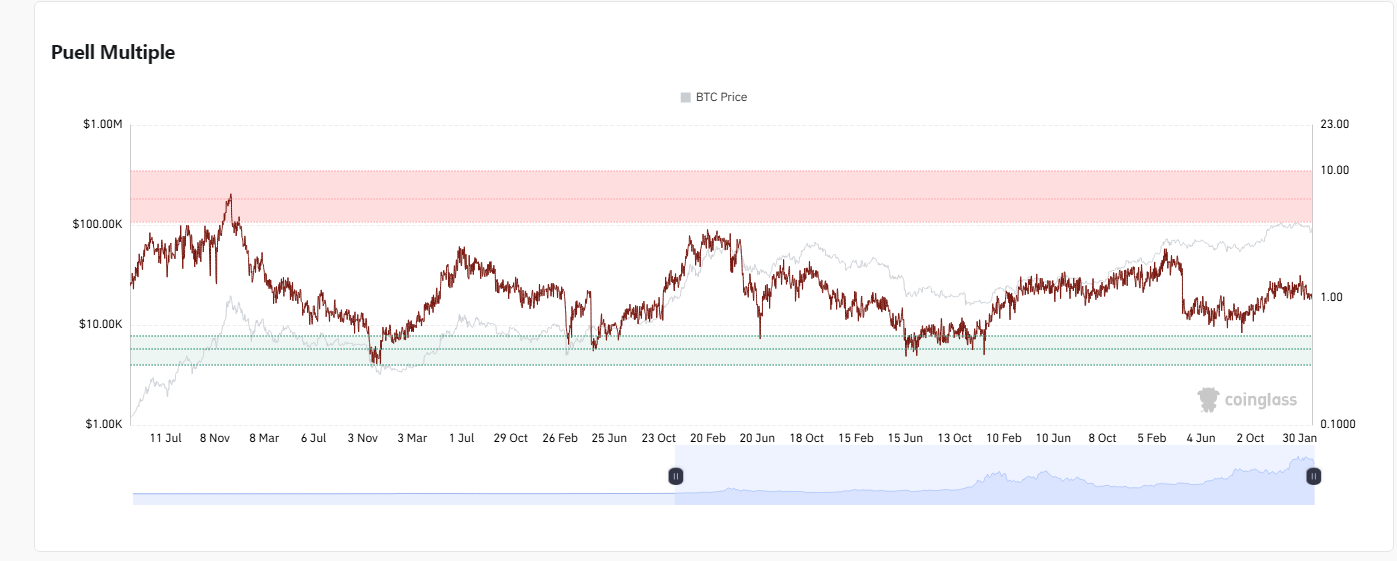Click the $1.00M left axis label
1397x561 pixels.
pos(102,124)
